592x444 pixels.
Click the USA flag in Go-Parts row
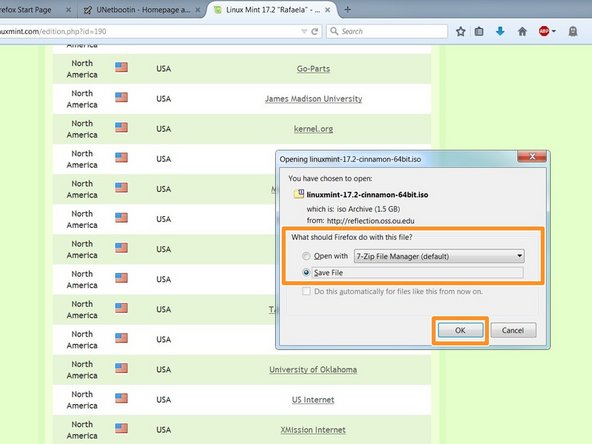pos(121,67)
